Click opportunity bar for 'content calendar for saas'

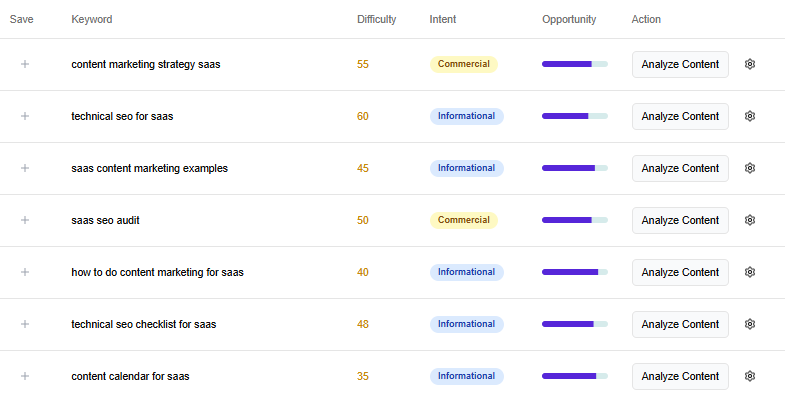click(575, 376)
